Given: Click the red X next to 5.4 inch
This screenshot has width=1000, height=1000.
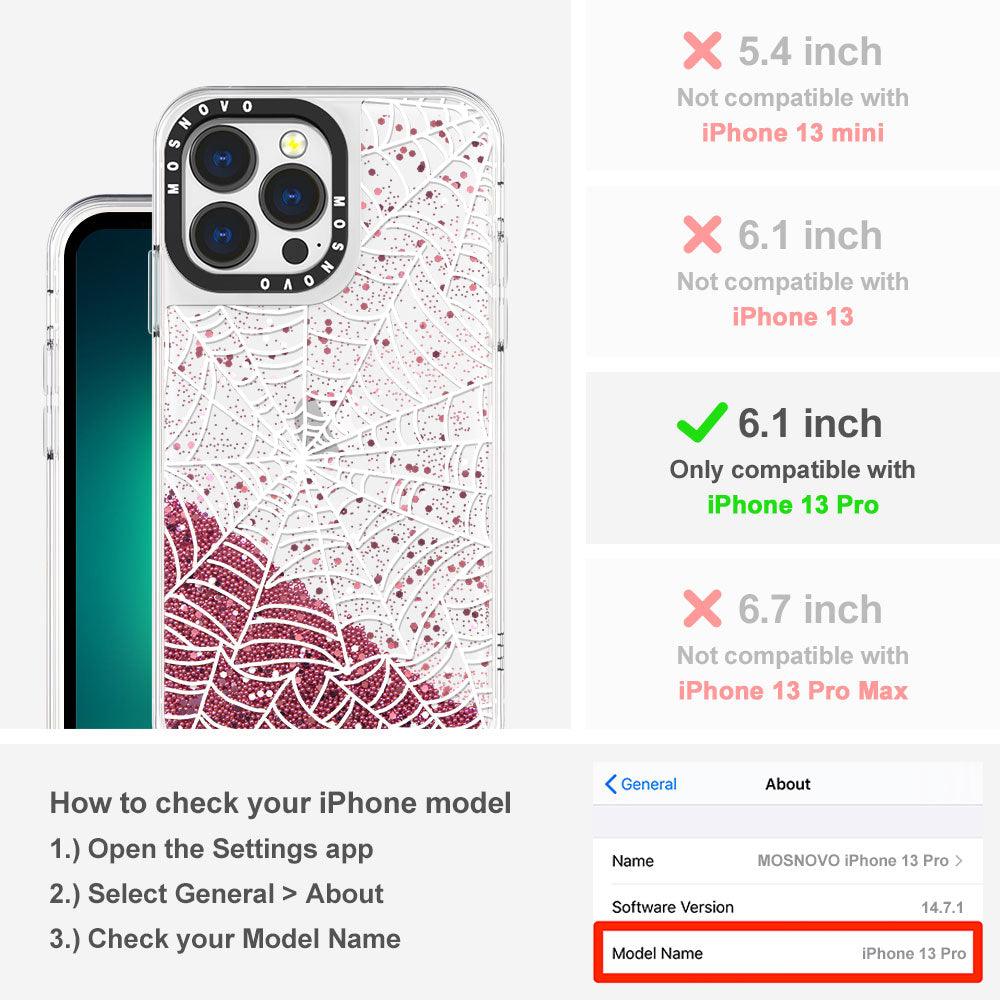Looking at the screenshot, I should point(702,50).
